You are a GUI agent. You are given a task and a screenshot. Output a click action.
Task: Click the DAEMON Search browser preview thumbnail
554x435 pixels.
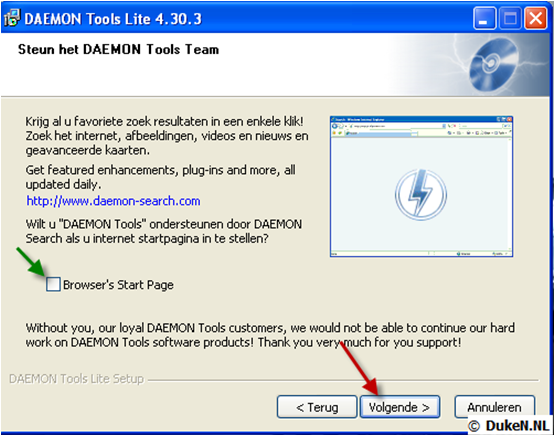(421, 187)
